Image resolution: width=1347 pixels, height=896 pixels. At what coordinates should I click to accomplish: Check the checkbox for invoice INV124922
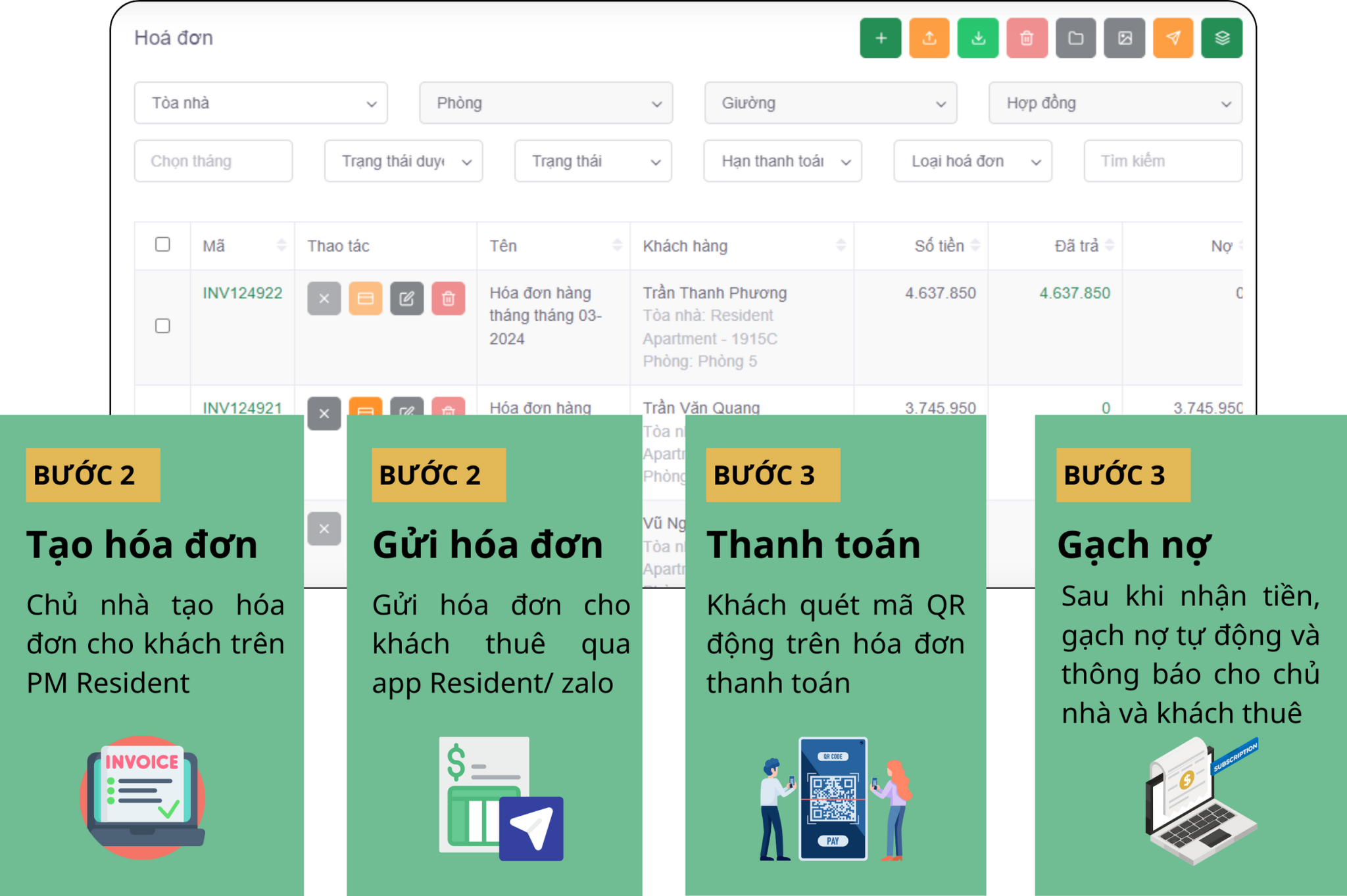162,326
